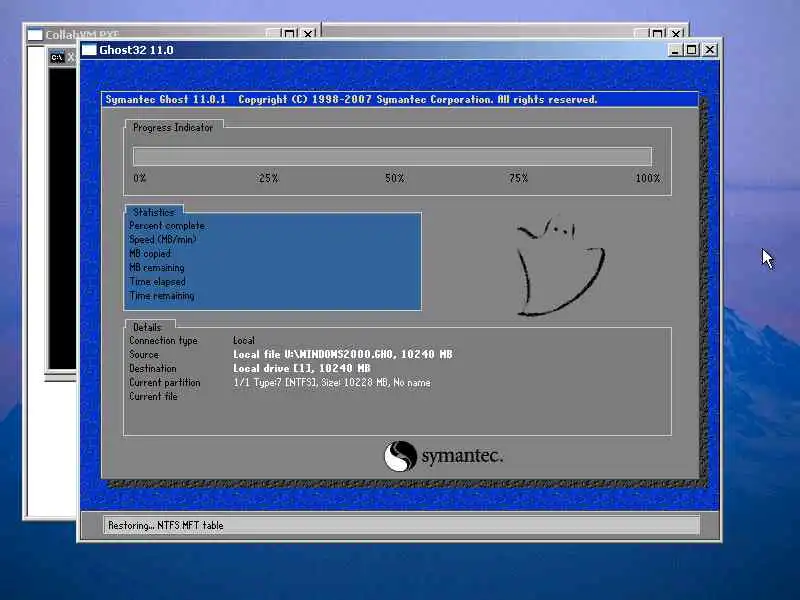Screen dimensions: 800x600
Task: Minimize the Ghost32 11.0 window
Action: click(675, 49)
